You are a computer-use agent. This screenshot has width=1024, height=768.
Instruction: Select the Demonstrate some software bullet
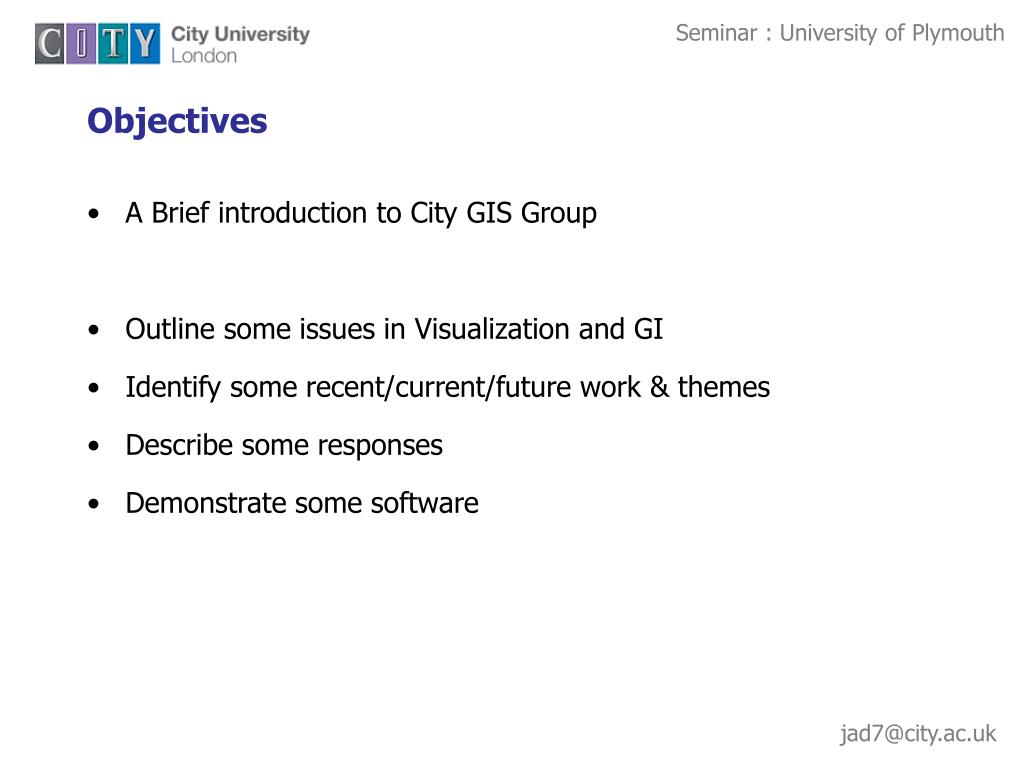[x=302, y=504]
